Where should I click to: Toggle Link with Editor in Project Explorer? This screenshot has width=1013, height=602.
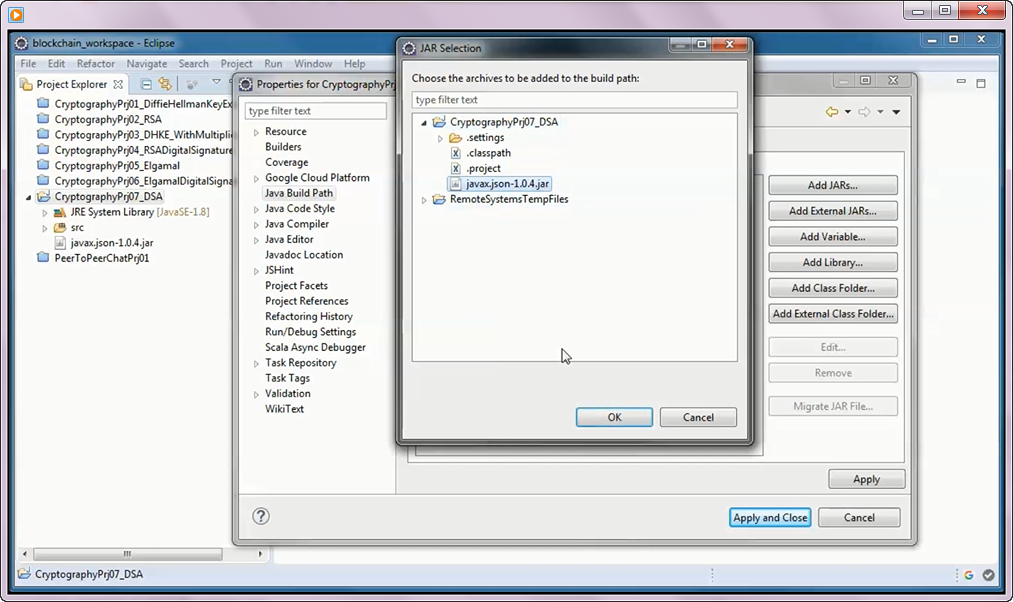coord(165,84)
